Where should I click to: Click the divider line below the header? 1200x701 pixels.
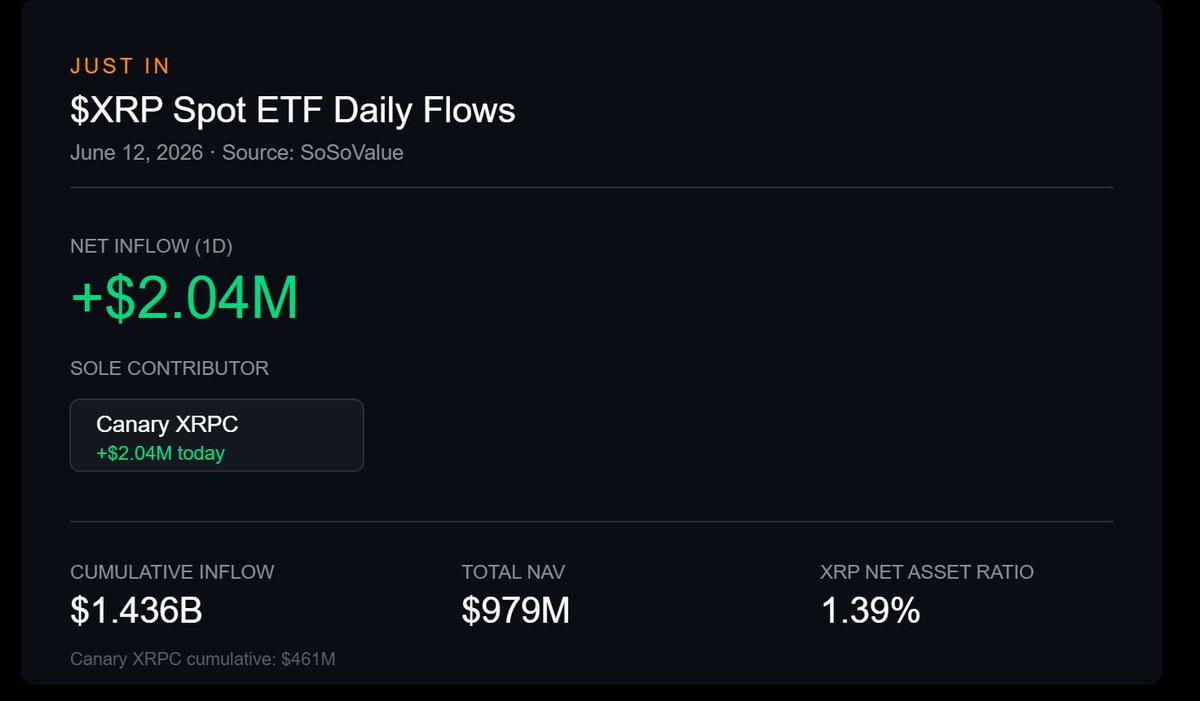pos(591,187)
